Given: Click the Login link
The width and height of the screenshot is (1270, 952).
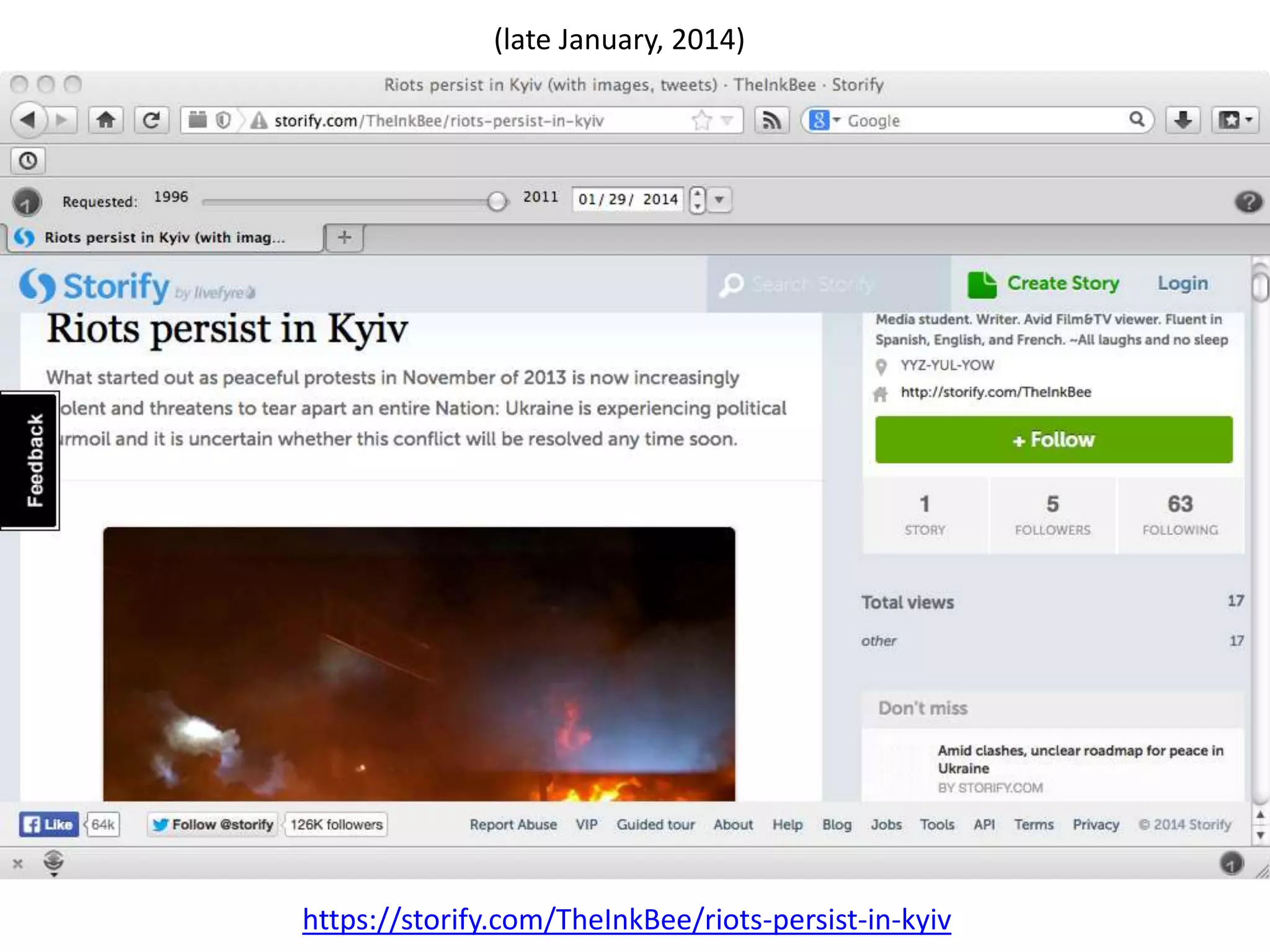Looking at the screenshot, I should click(1183, 283).
